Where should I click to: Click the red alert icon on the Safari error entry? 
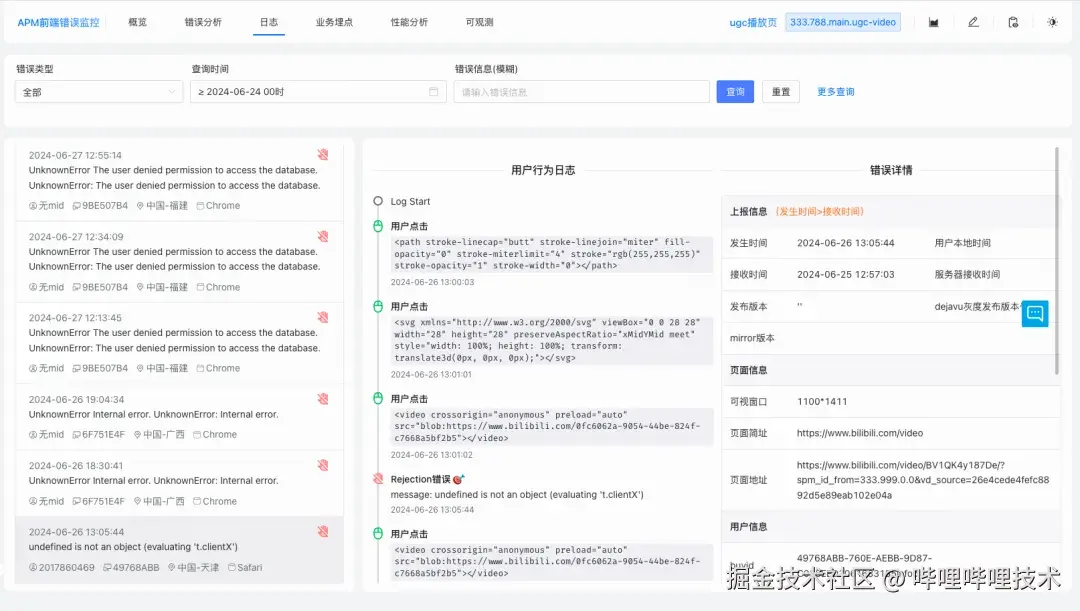point(322,531)
